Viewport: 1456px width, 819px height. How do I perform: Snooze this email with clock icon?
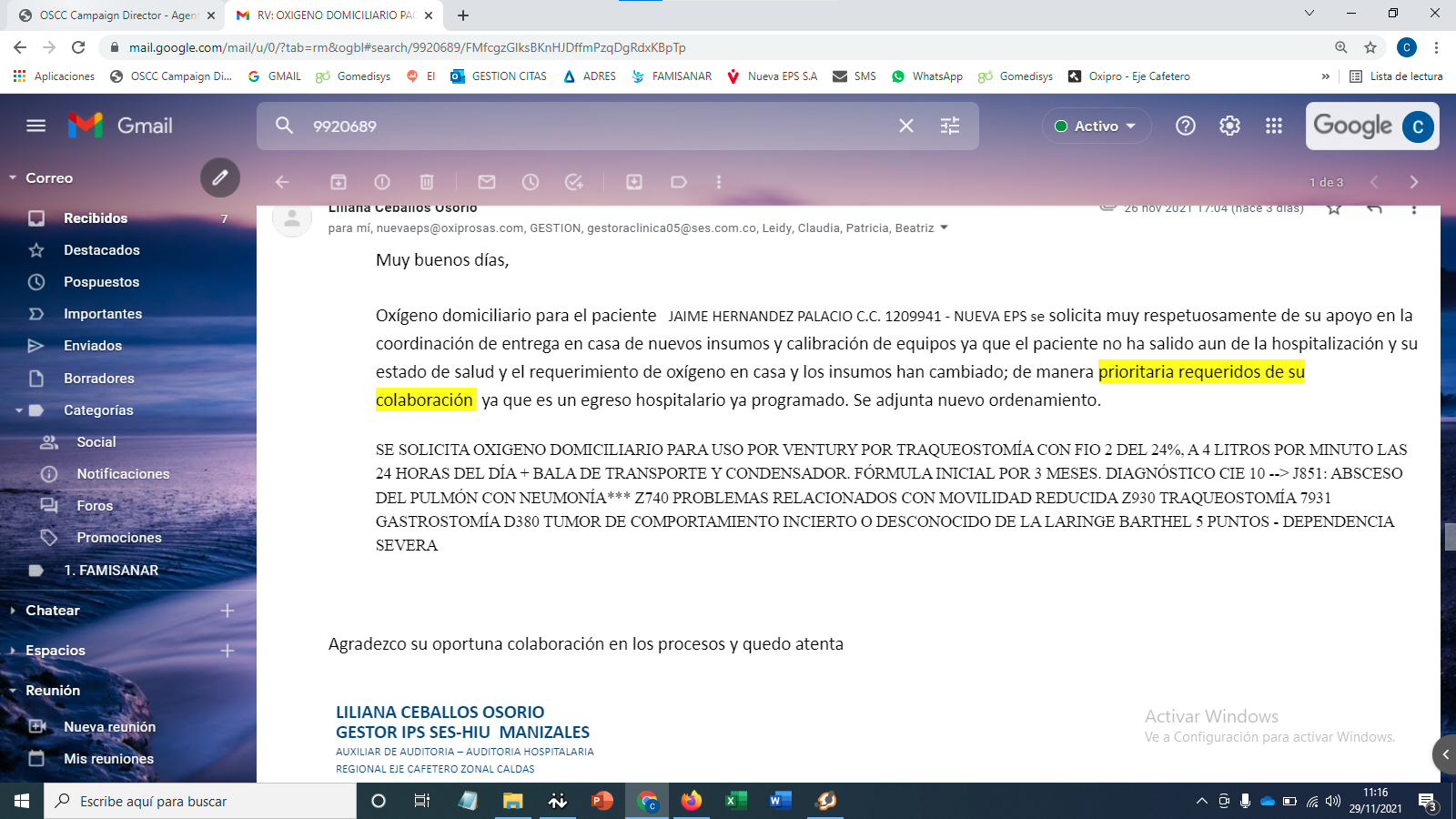[x=531, y=182]
